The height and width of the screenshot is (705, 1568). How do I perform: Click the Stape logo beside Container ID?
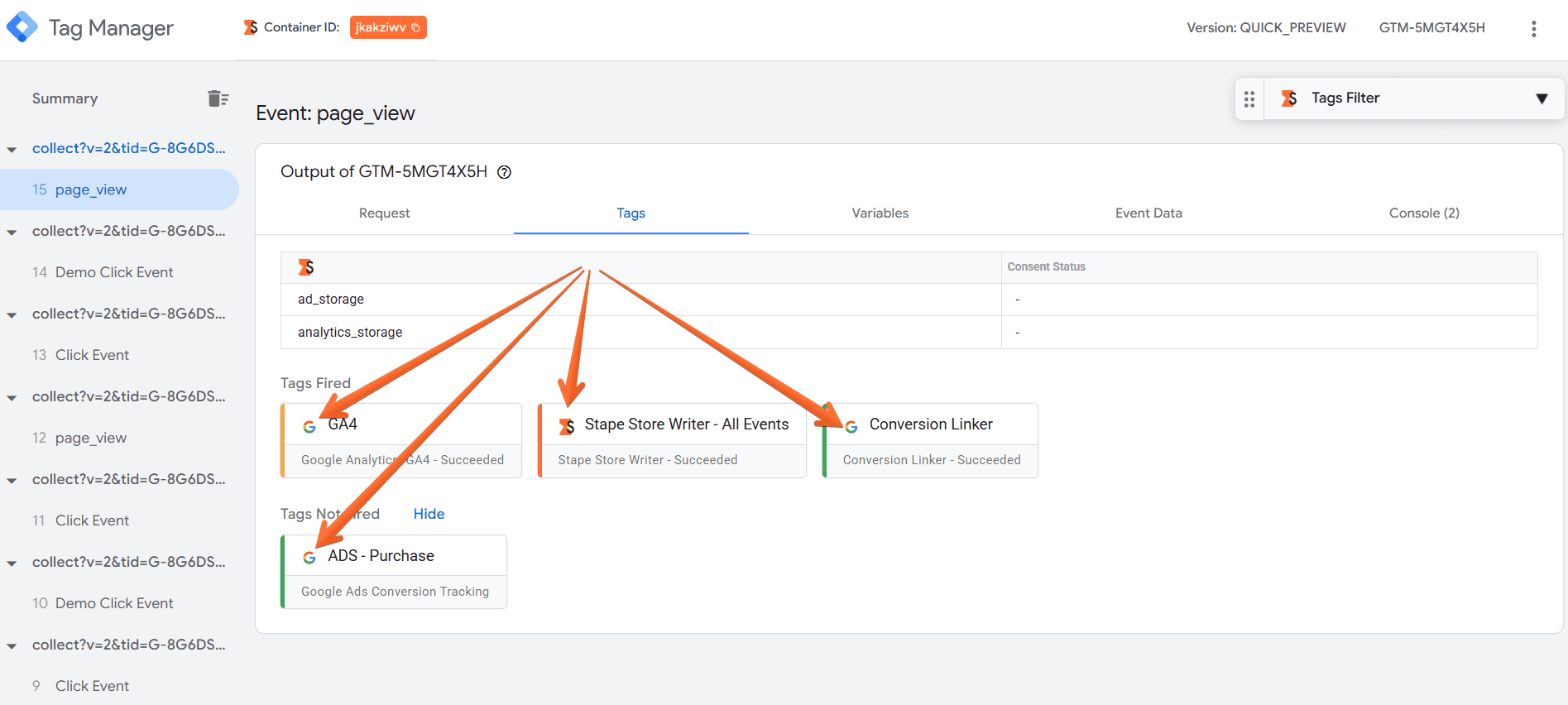coord(250,27)
